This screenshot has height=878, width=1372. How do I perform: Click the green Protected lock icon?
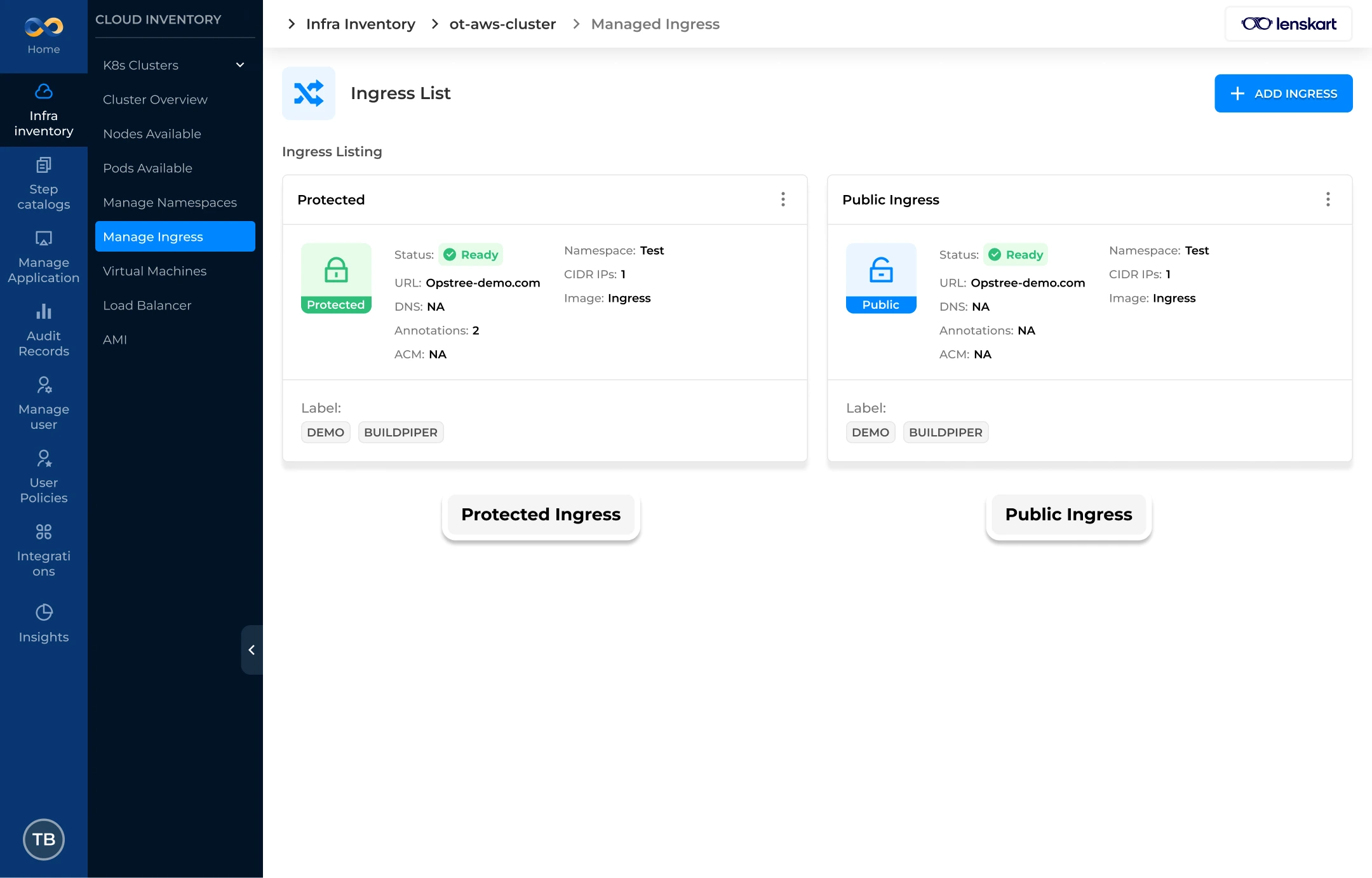click(x=336, y=278)
